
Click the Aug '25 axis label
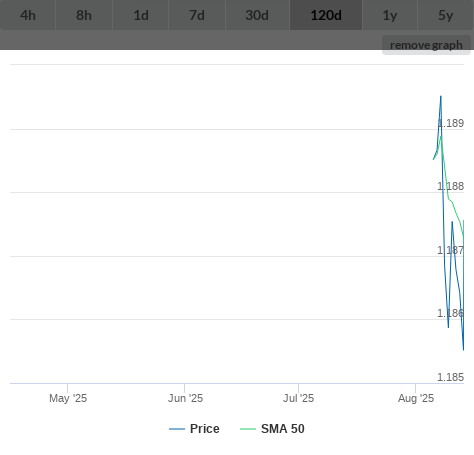tap(416, 398)
